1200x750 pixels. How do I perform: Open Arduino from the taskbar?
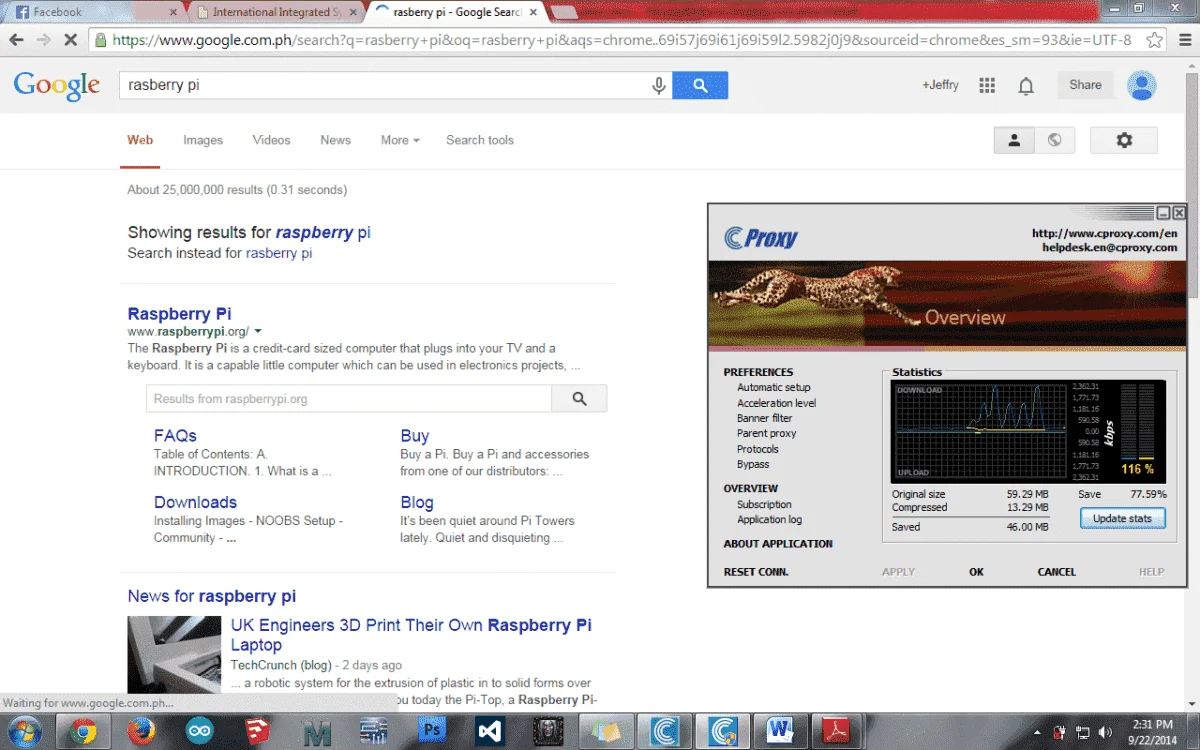199,732
